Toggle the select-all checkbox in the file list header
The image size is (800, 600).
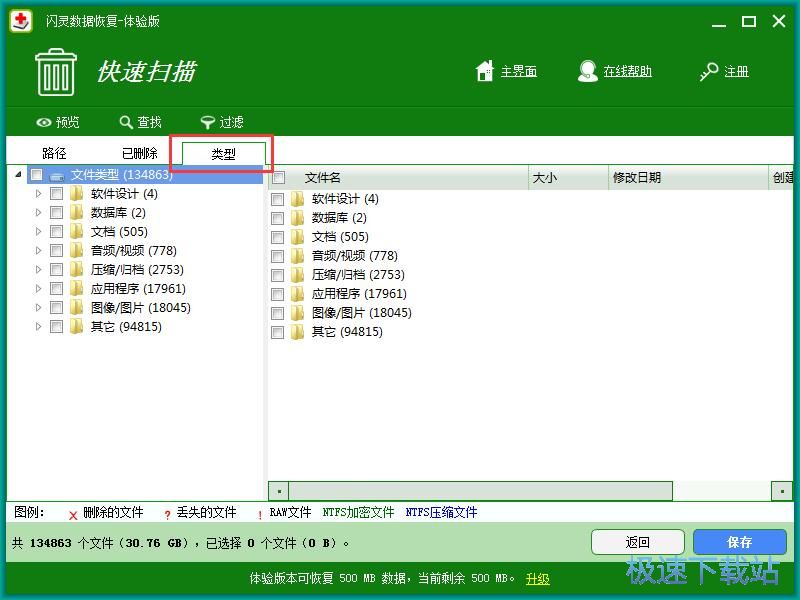click(279, 178)
